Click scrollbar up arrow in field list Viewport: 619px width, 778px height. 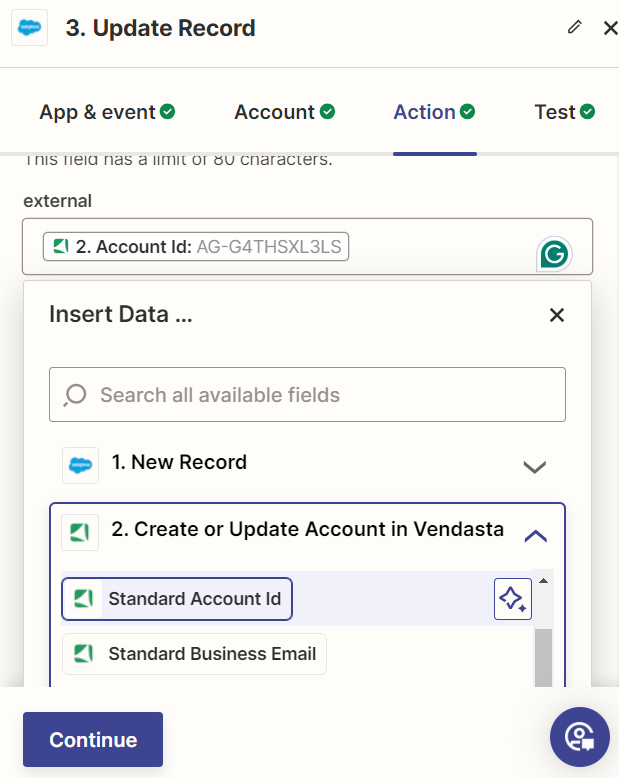pos(544,581)
